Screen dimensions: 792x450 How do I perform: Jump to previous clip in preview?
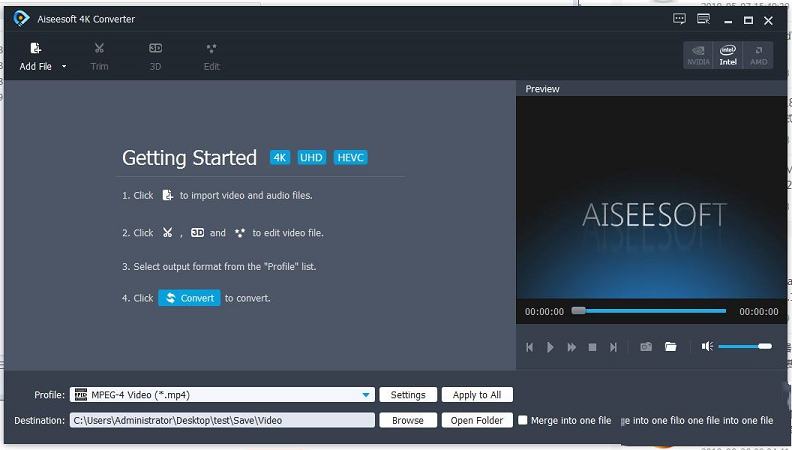(x=529, y=347)
